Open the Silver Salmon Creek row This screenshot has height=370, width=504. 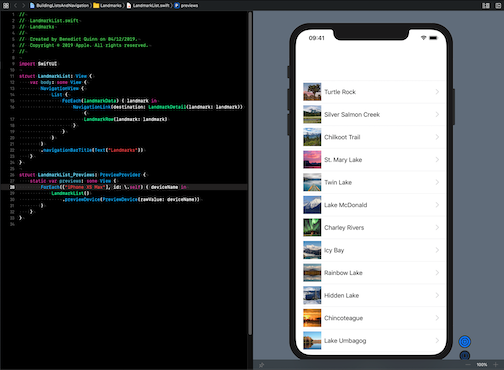pyautogui.click(x=371, y=115)
